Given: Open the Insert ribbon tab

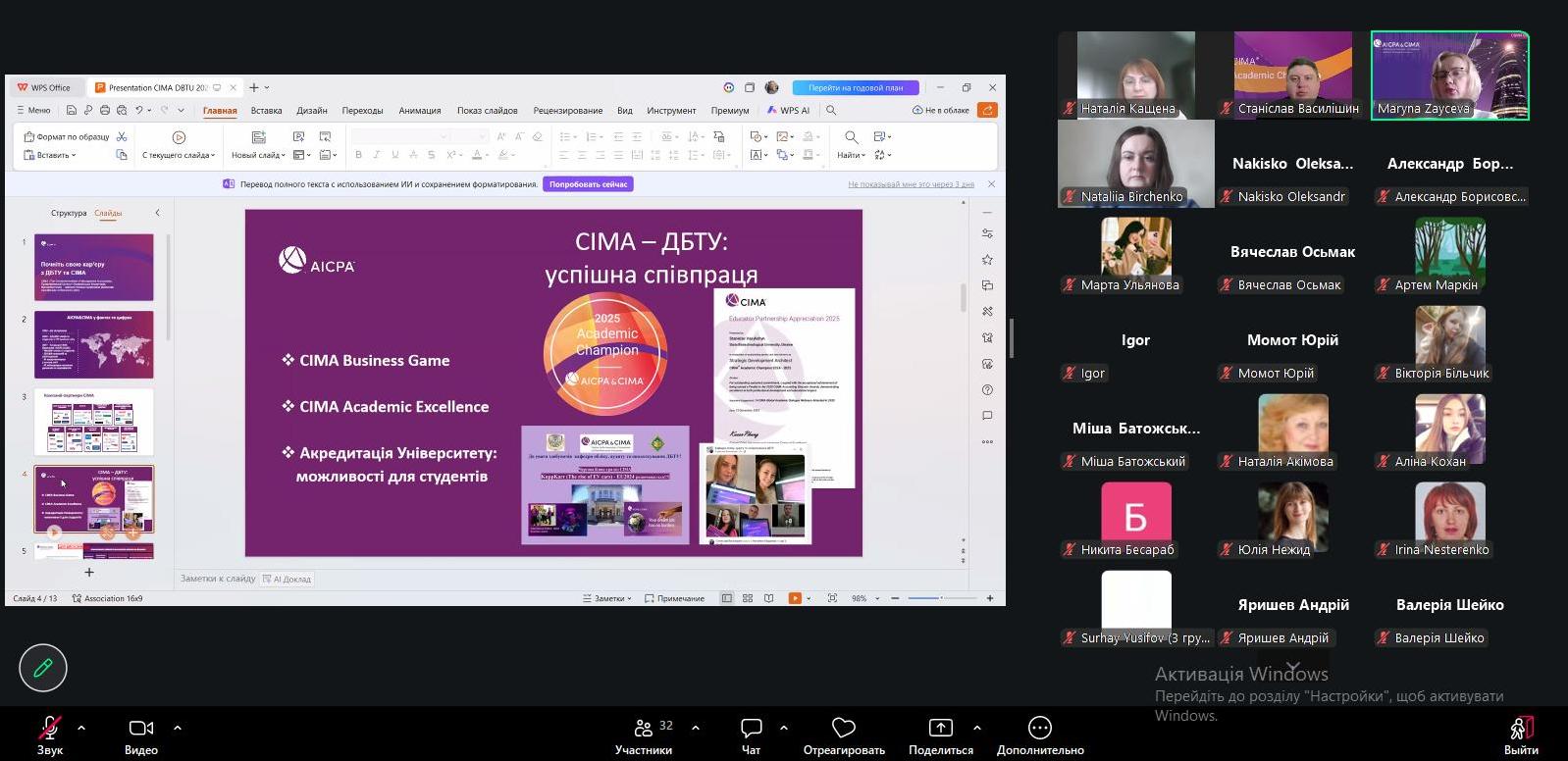Looking at the screenshot, I should click(x=266, y=111).
